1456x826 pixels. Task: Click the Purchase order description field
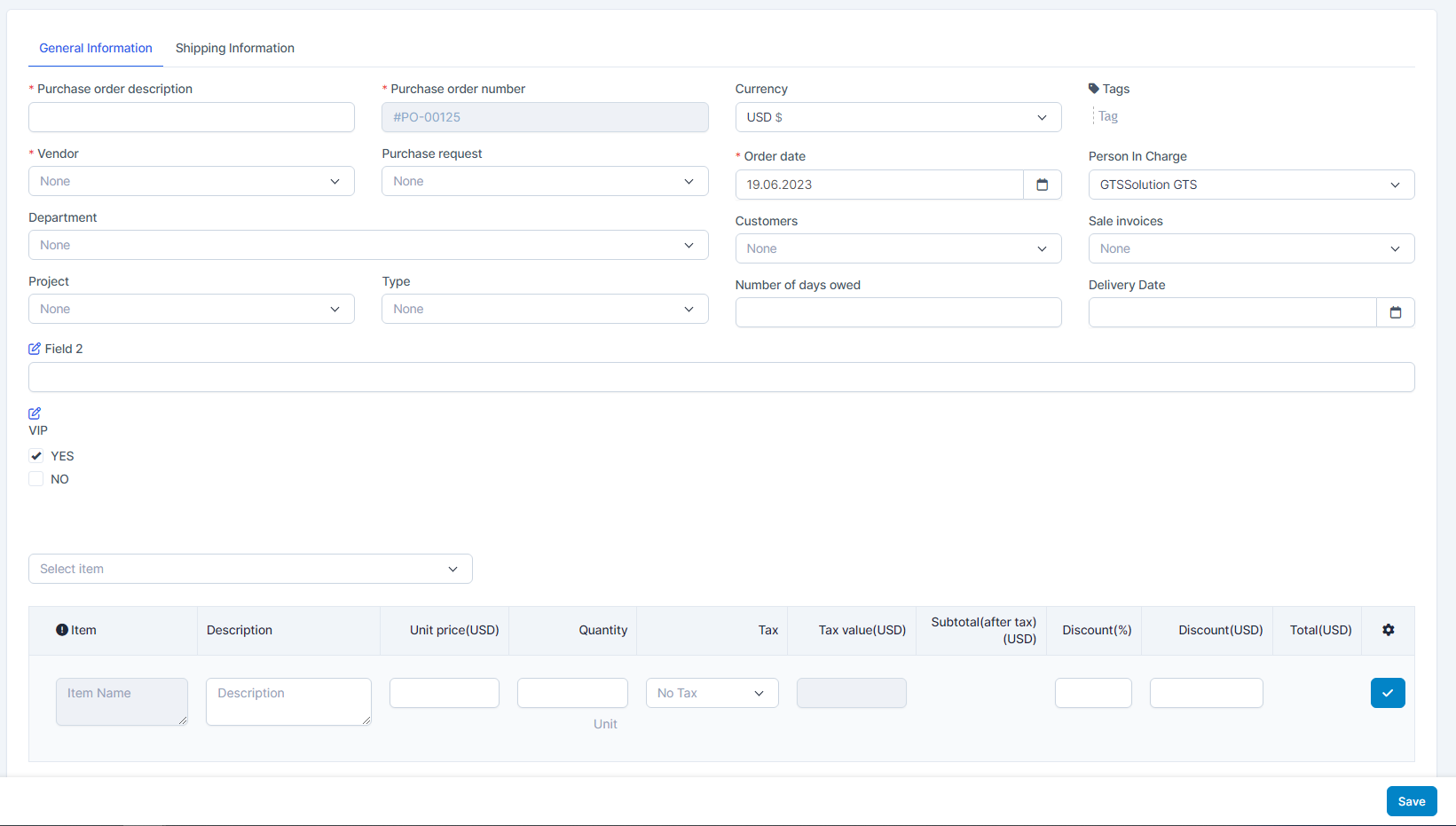point(192,117)
